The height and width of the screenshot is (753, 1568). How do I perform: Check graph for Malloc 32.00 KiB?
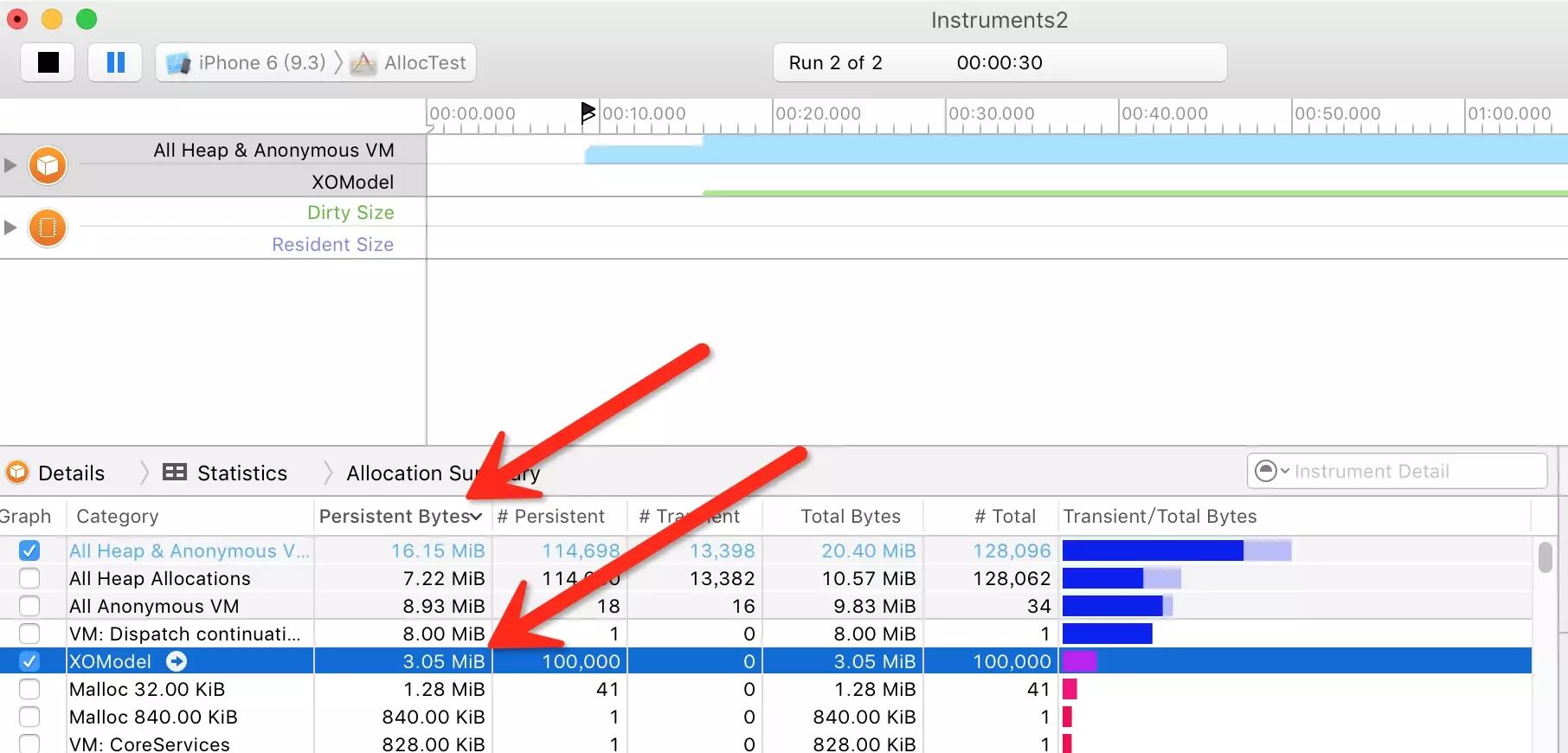click(29, 689)
